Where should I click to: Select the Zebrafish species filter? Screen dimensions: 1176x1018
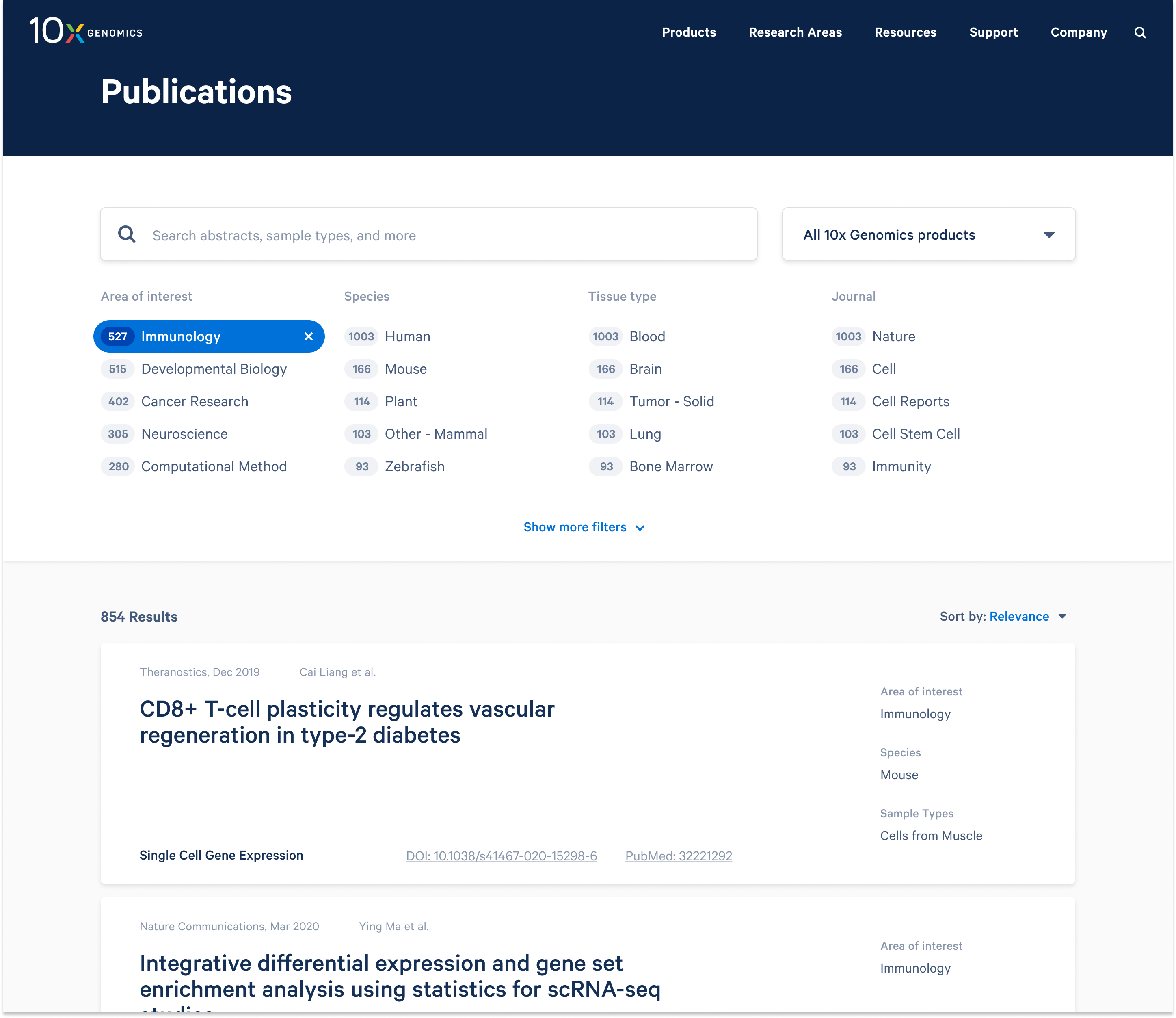415,466
